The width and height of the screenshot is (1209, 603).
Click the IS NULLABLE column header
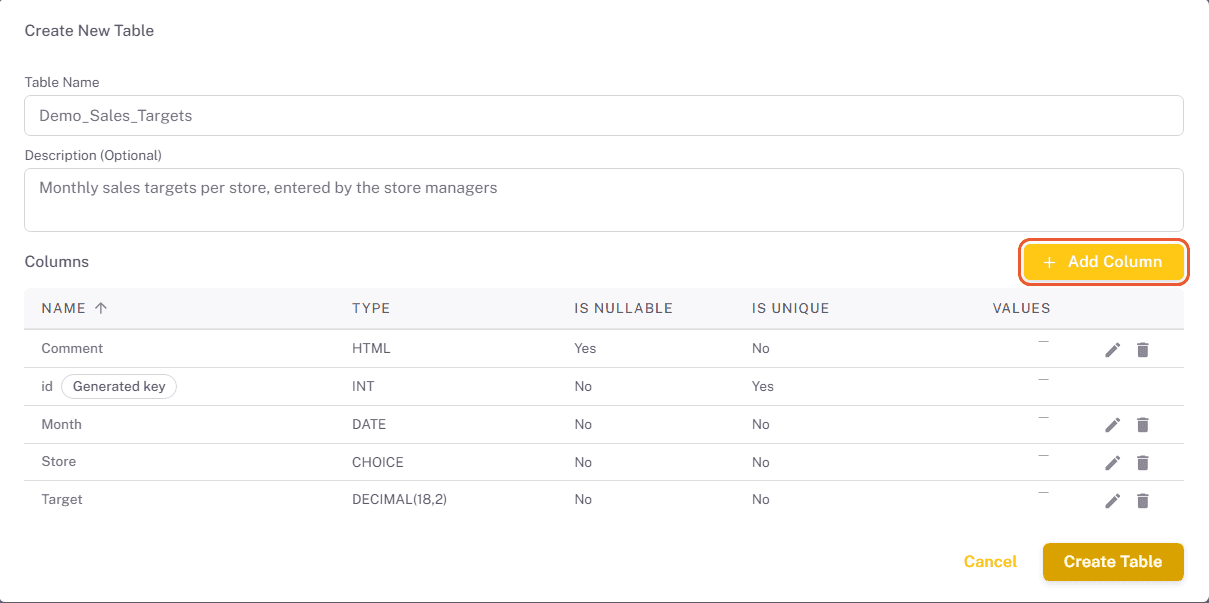pos(623,308)
